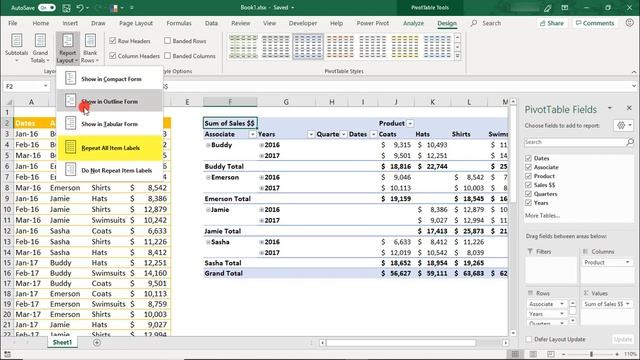The height and width of the screenshot is (360, 640).
Task: Switch to Page Layout view icon
Action: 533,354
